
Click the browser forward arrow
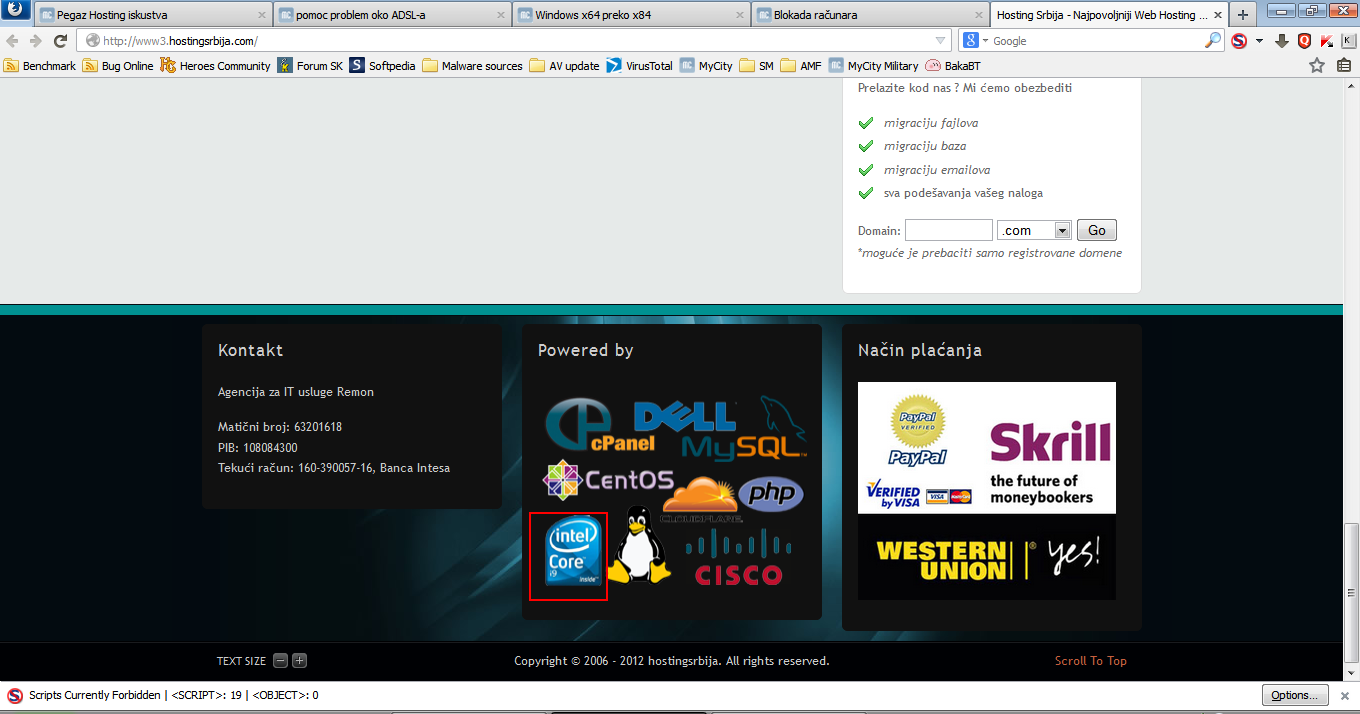click(x=36, y=41)
